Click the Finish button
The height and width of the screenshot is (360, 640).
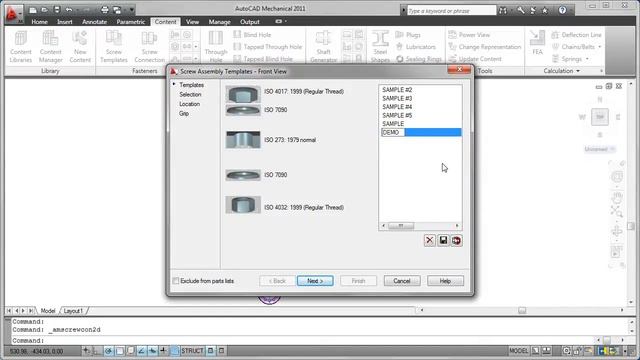click(358, 281)
